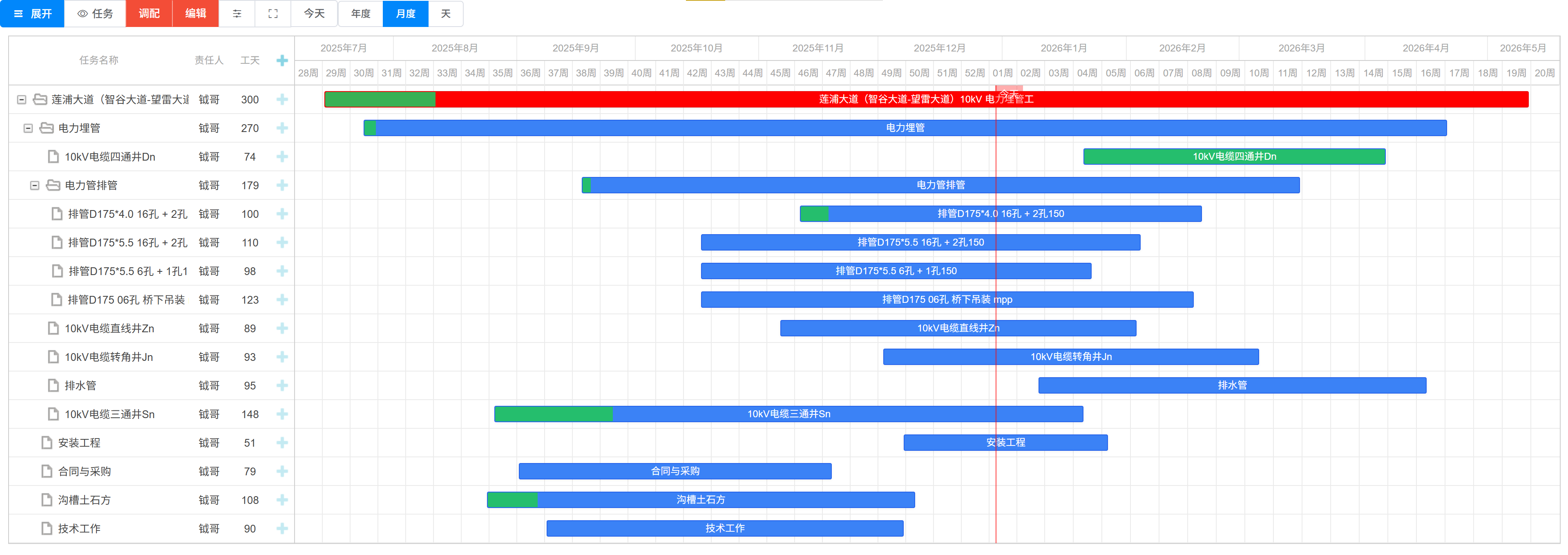Click the green progress fill on 沟槽土石方 bar

(511, 499)
